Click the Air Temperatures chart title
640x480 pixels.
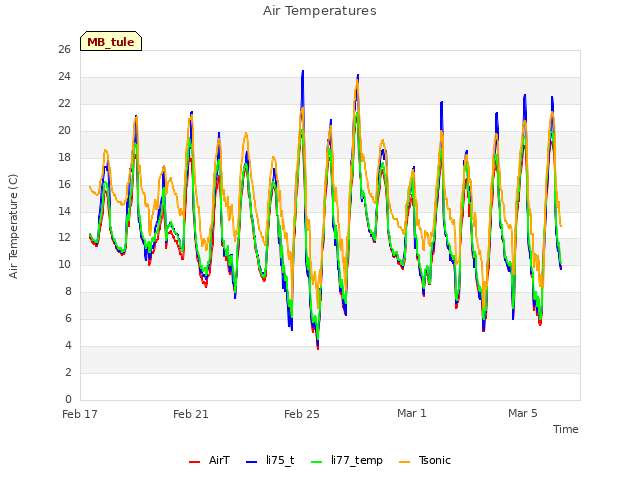[x=320, y=11]
